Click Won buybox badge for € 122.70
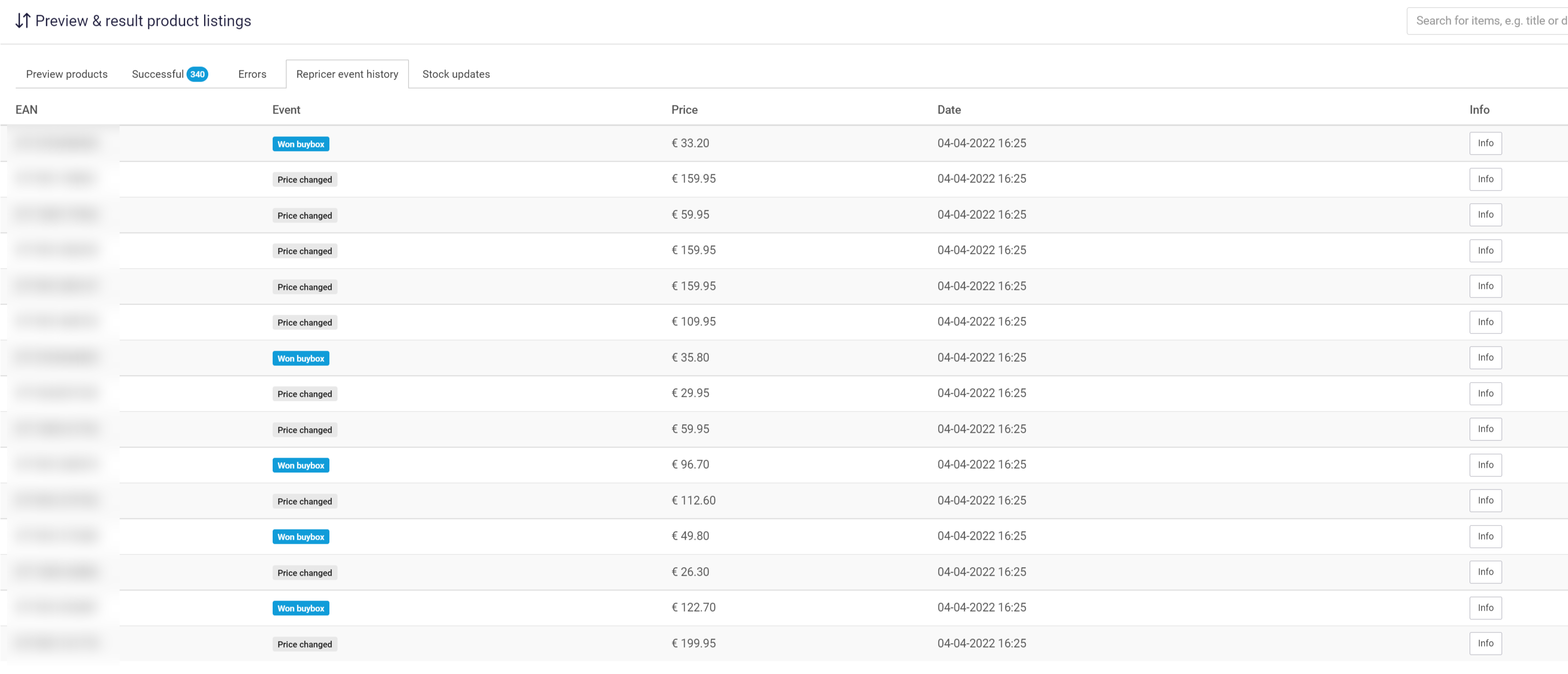This screenshot has height=674, width=1568. coord(301,608)
